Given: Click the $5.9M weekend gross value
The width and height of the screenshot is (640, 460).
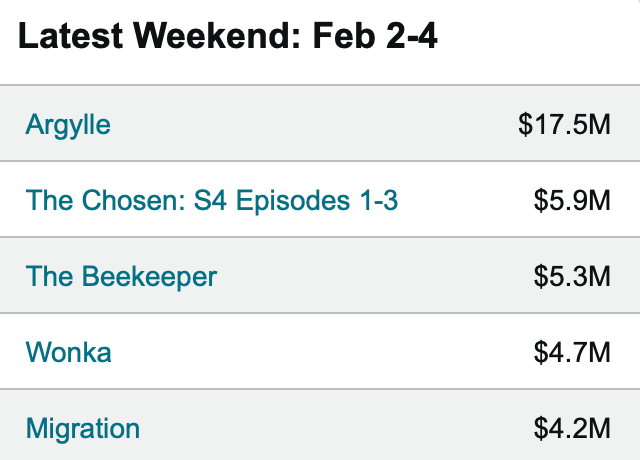Looking at the screenshot, I should click(x=572, y=200).
